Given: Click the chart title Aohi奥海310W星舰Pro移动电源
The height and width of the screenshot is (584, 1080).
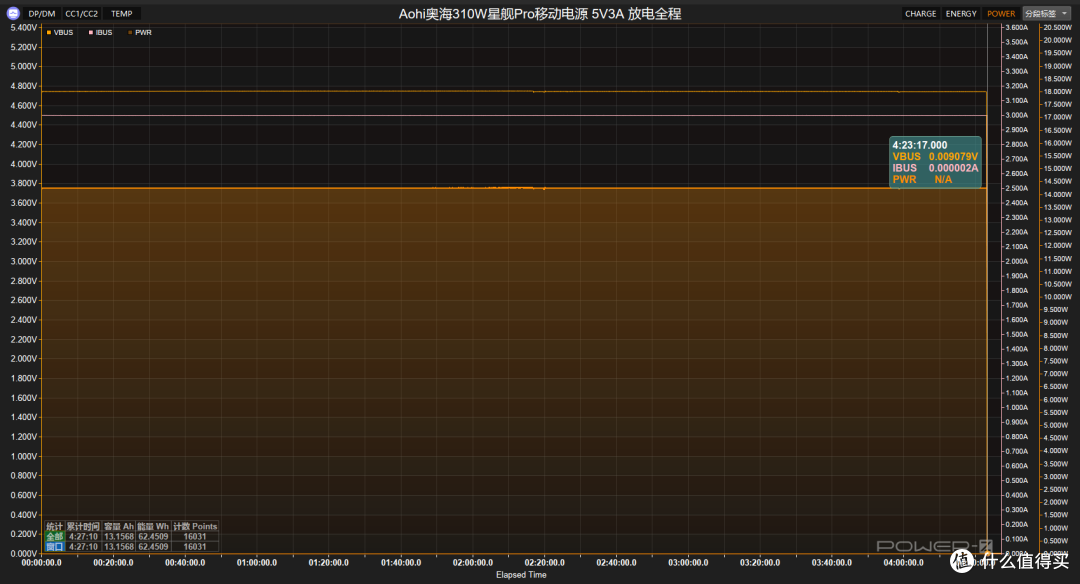Looking at the screenshot, I should pos(492,14).
